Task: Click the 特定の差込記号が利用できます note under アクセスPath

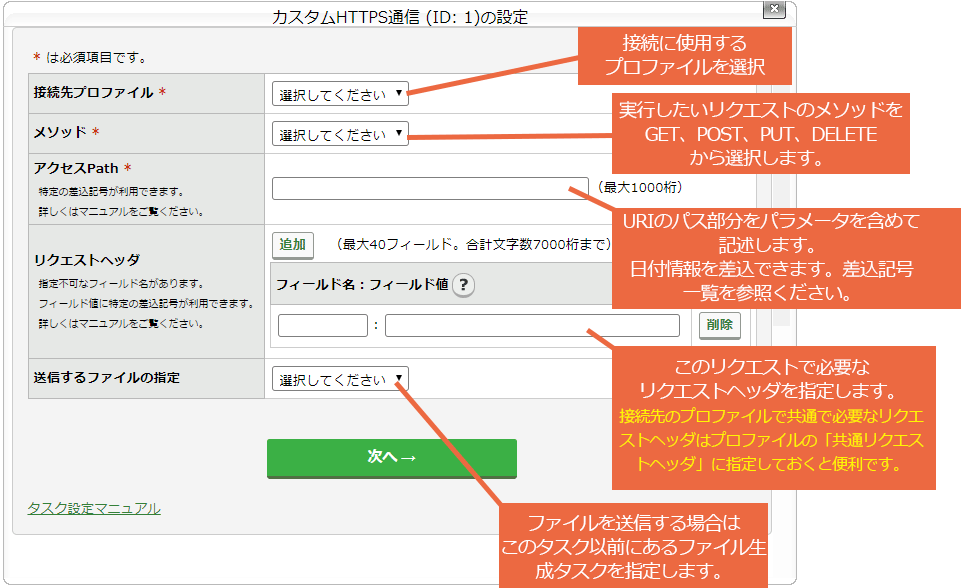Action: (111, 192)
